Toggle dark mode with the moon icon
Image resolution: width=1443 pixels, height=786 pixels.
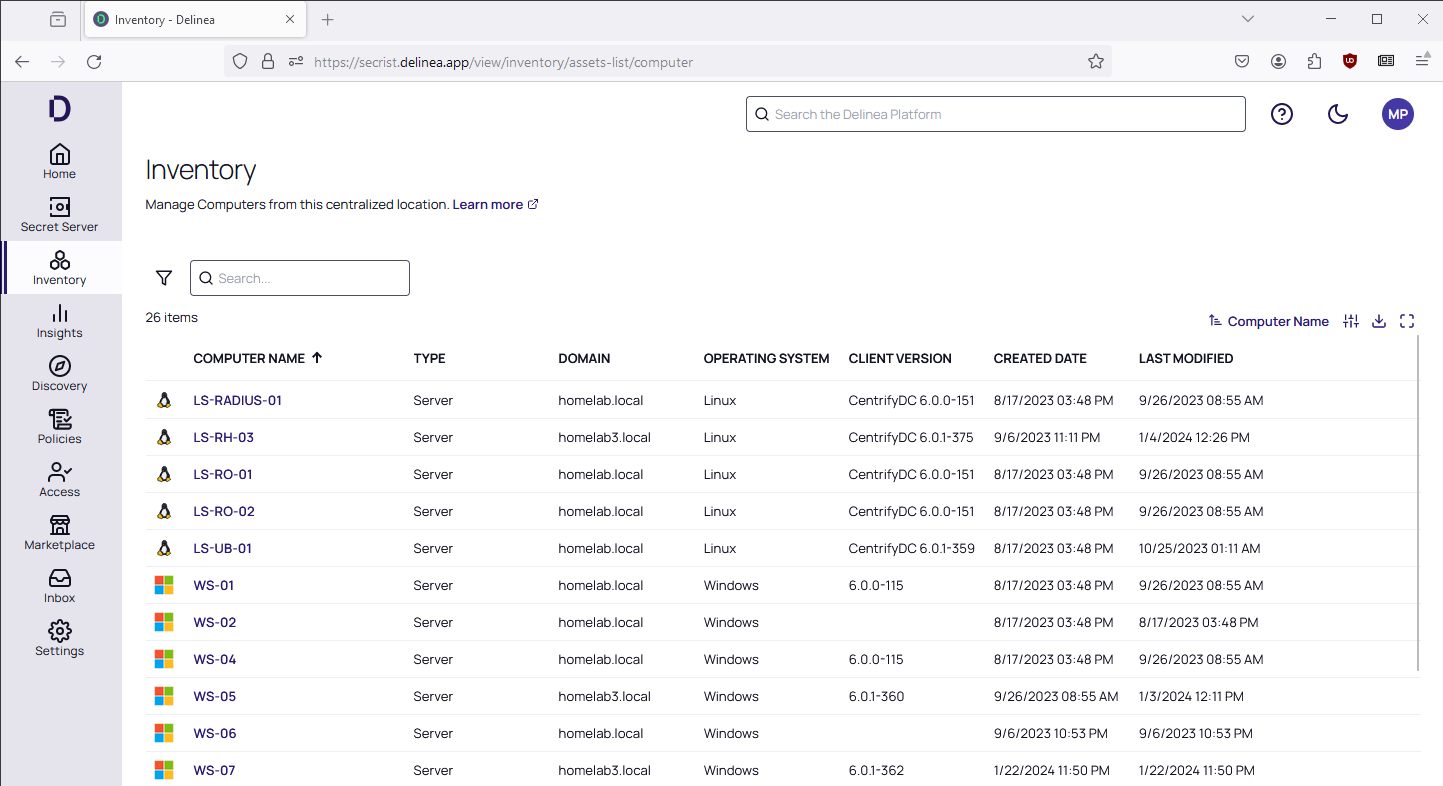point(1338,114)
